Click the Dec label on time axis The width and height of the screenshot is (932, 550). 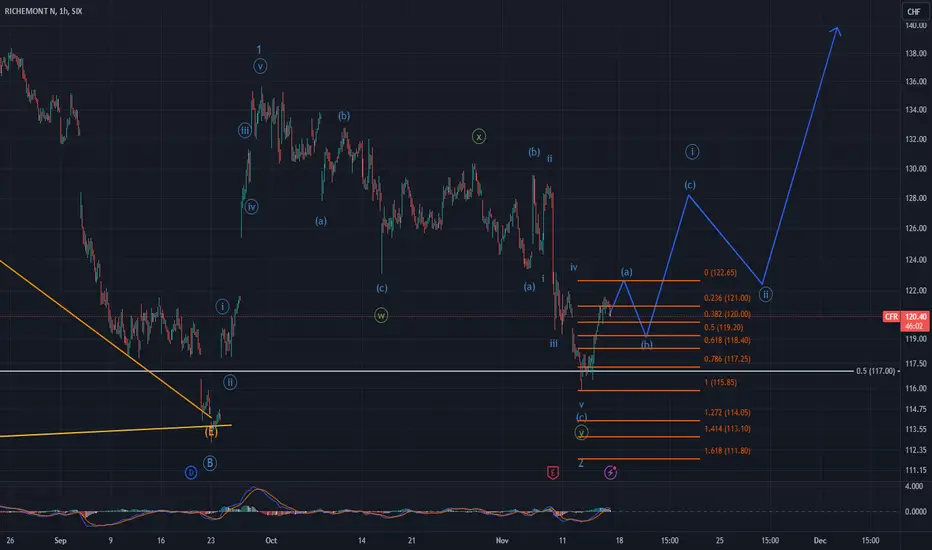coord(820,540)
